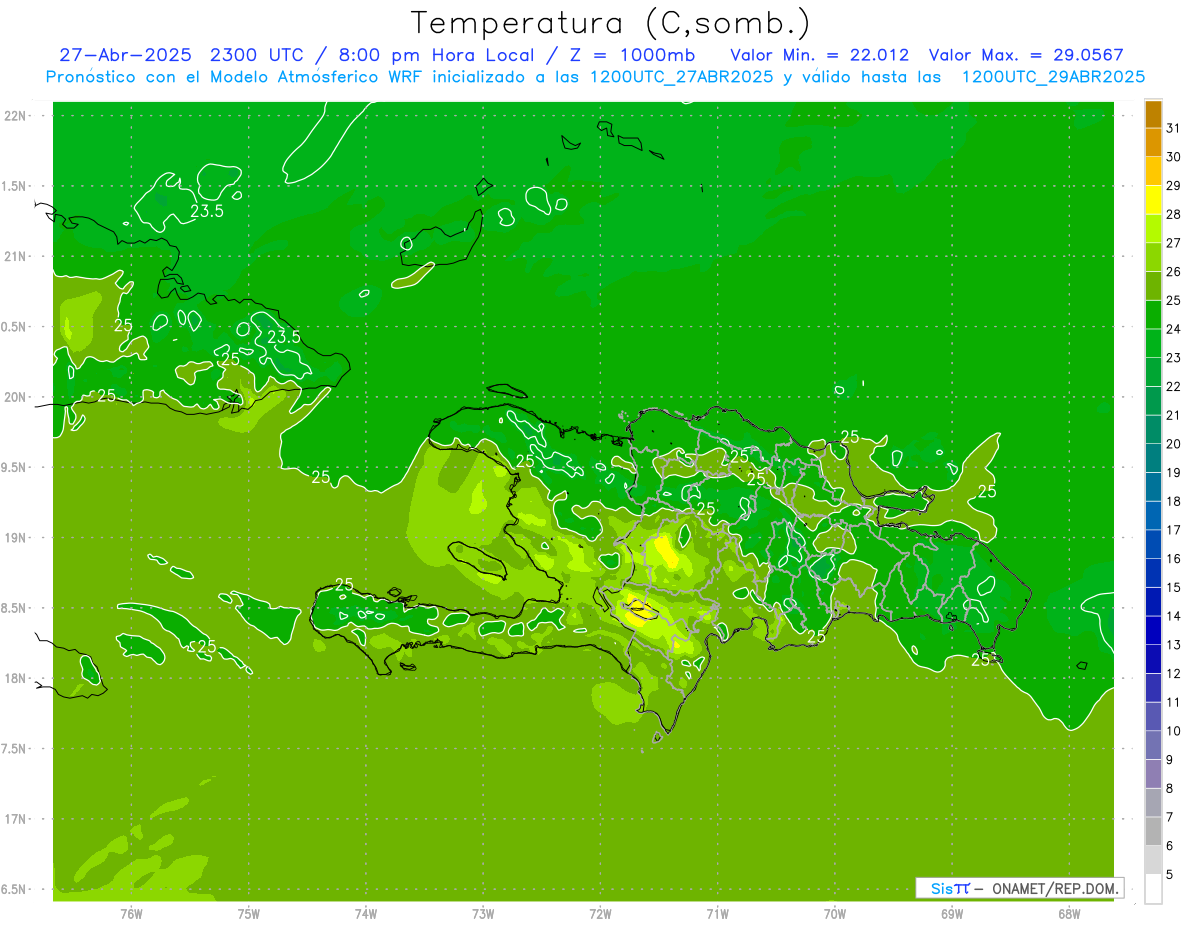Image resolution: width=1200 pixels, height=927 pixels.
Task: Click the purple legend swatch between 8 and 9
Action: tap(1153, 774)
